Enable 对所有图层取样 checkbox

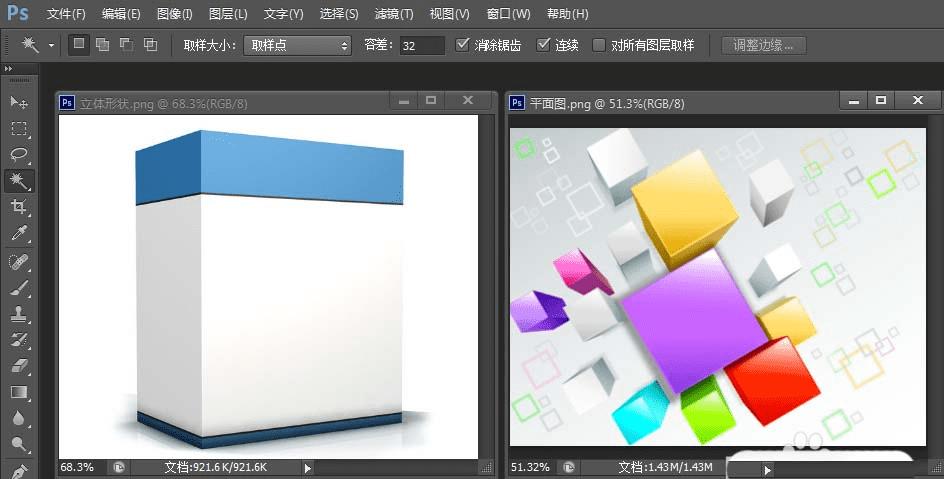[x=599, y=45]
